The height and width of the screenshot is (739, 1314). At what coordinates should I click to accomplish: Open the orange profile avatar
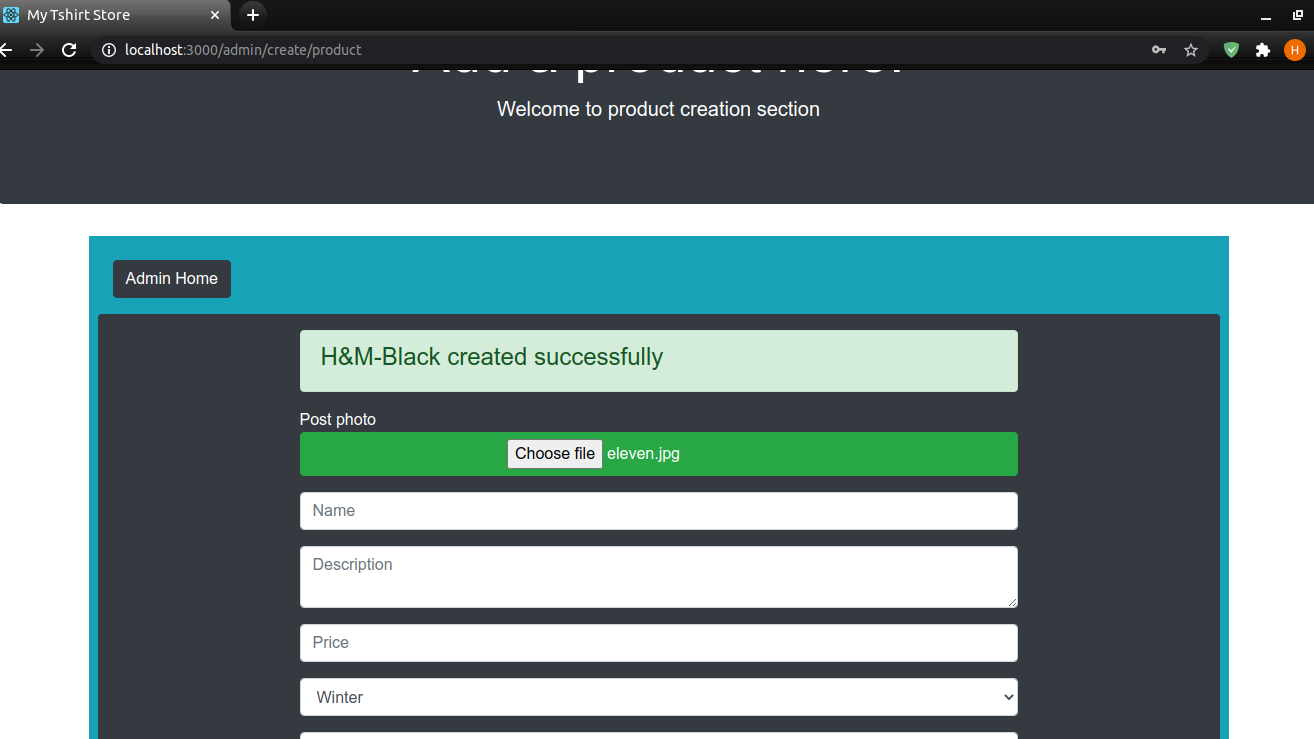point(1295,50)
